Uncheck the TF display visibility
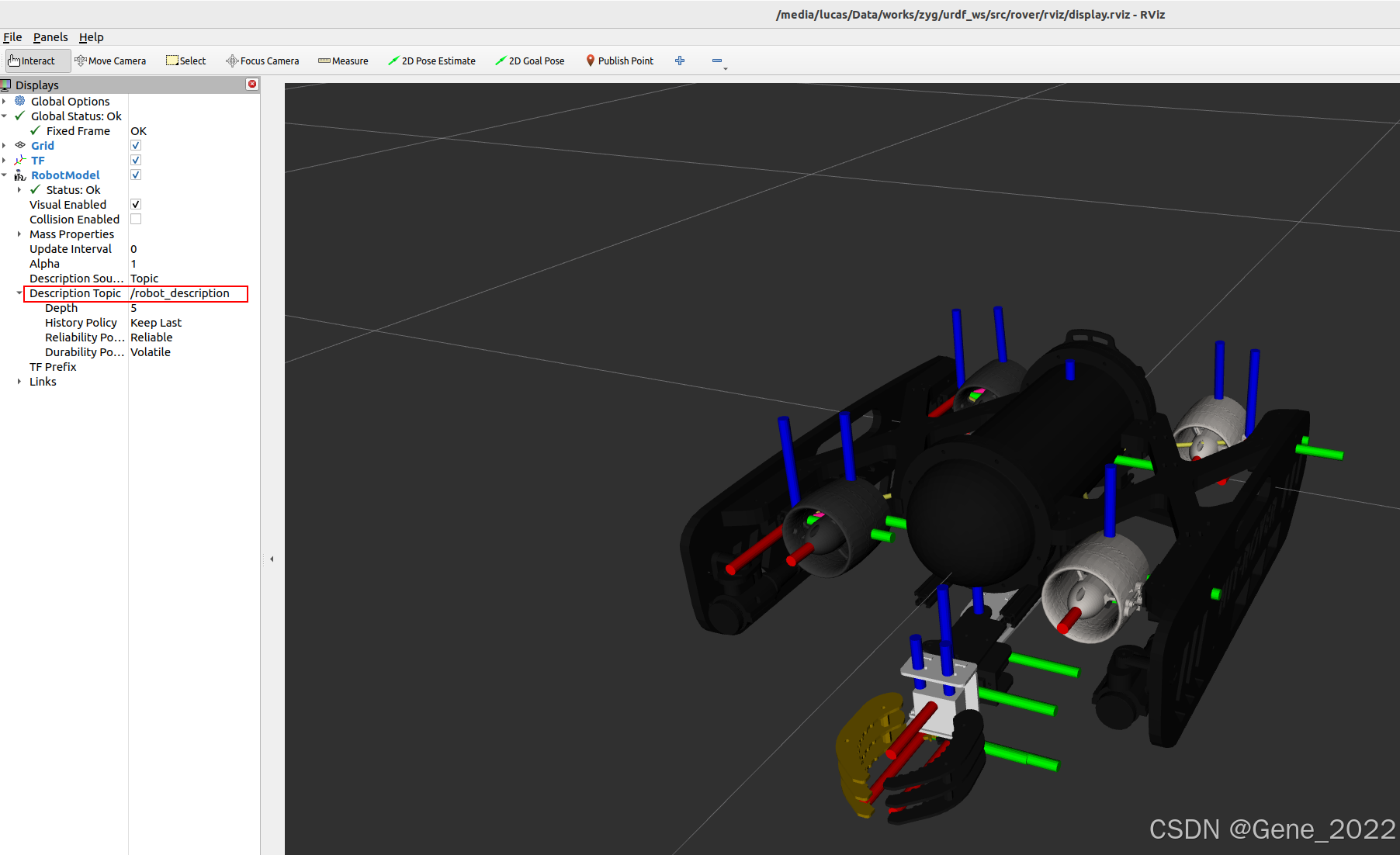 pos(135,160)
